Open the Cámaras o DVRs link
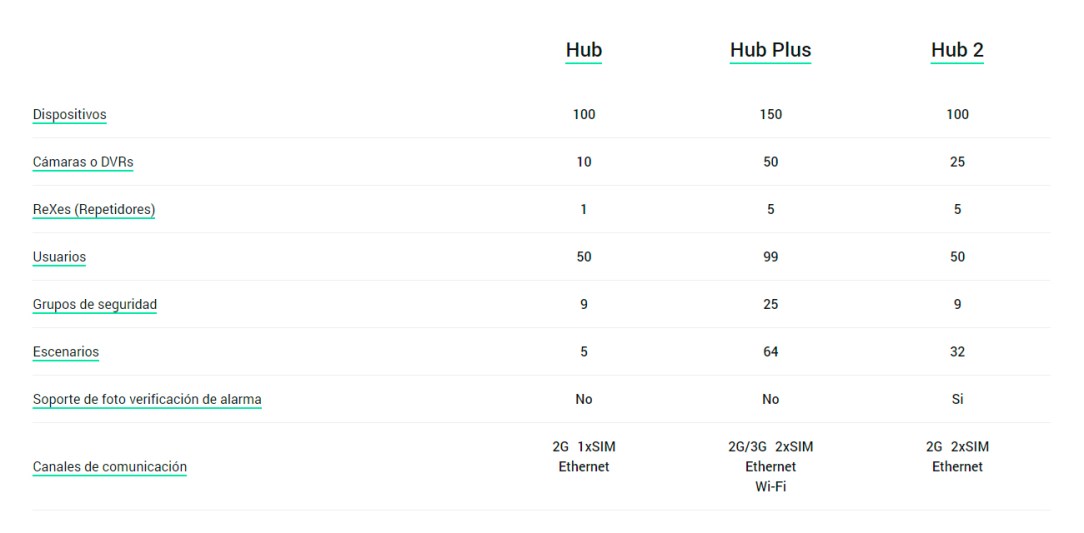This screenshot has height=533, width=1084. click(83, 162)
